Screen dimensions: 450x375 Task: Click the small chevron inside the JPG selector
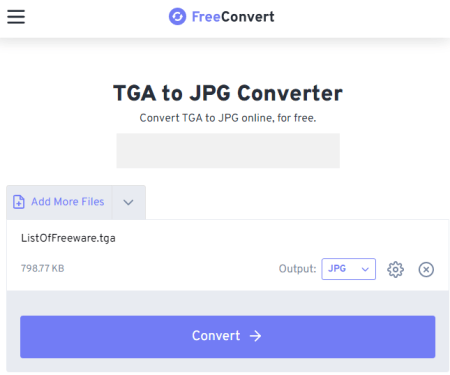(365, 269)
